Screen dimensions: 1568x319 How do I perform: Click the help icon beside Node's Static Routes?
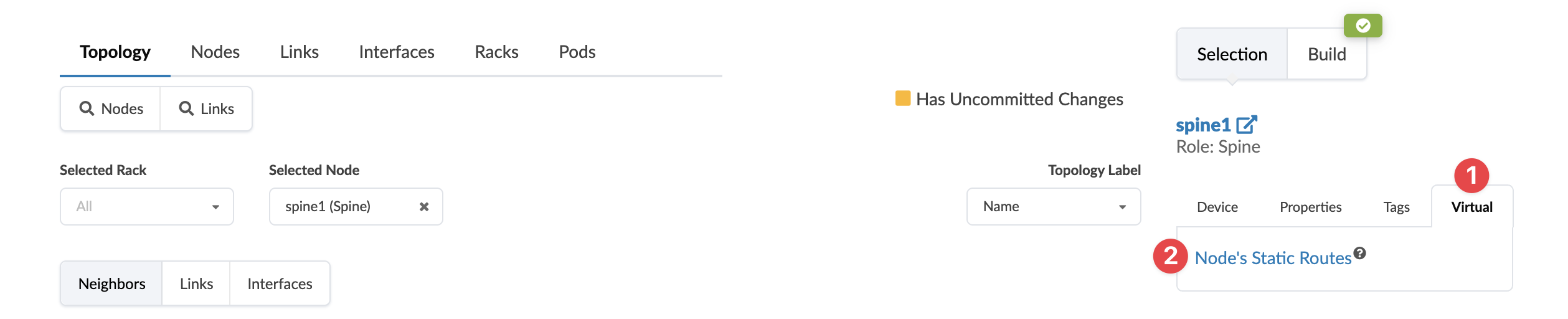tap(1360, 253)
